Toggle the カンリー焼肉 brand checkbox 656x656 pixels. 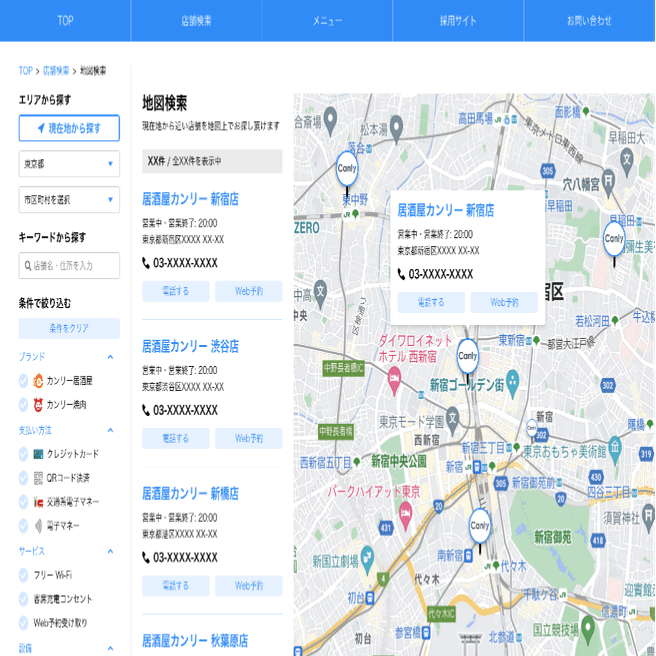(23, 405)
